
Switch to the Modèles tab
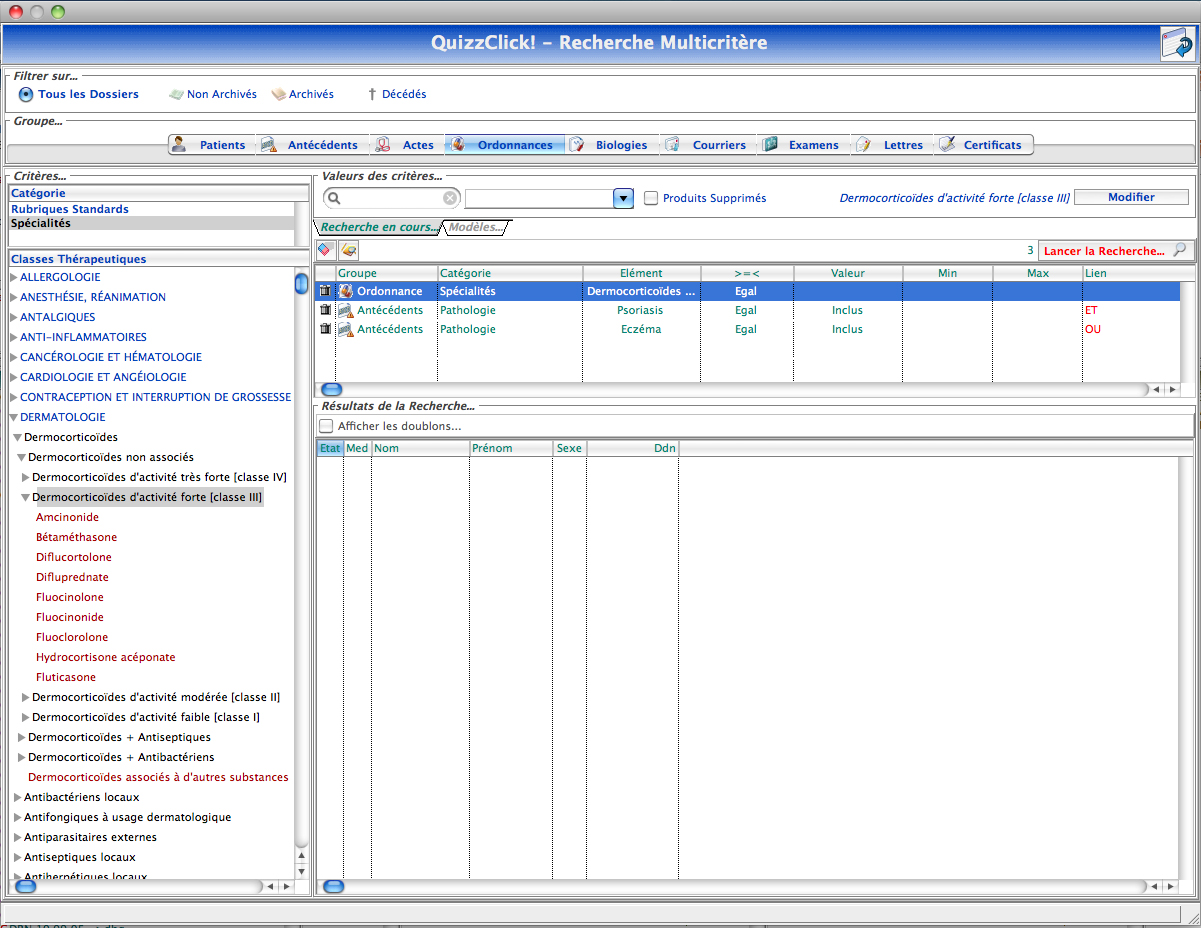(475, 227)
